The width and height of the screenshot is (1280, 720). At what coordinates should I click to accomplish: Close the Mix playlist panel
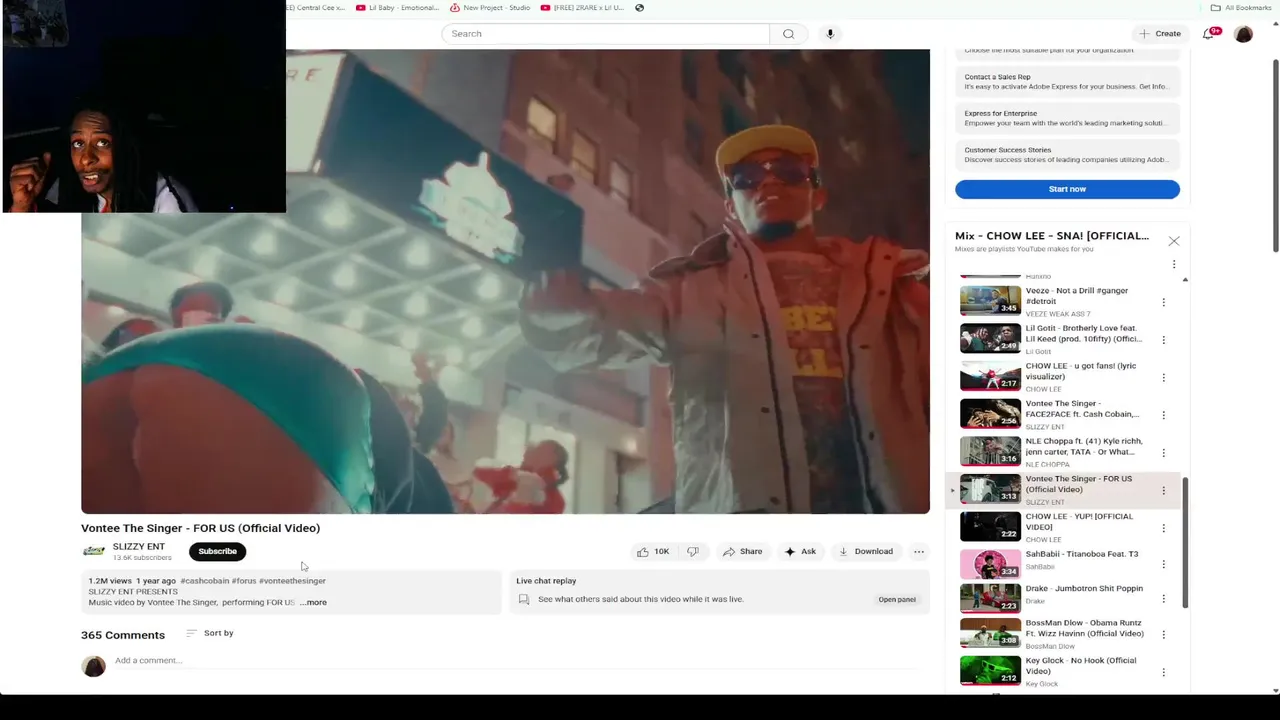pyautogui.click(x=1174, y=241)
